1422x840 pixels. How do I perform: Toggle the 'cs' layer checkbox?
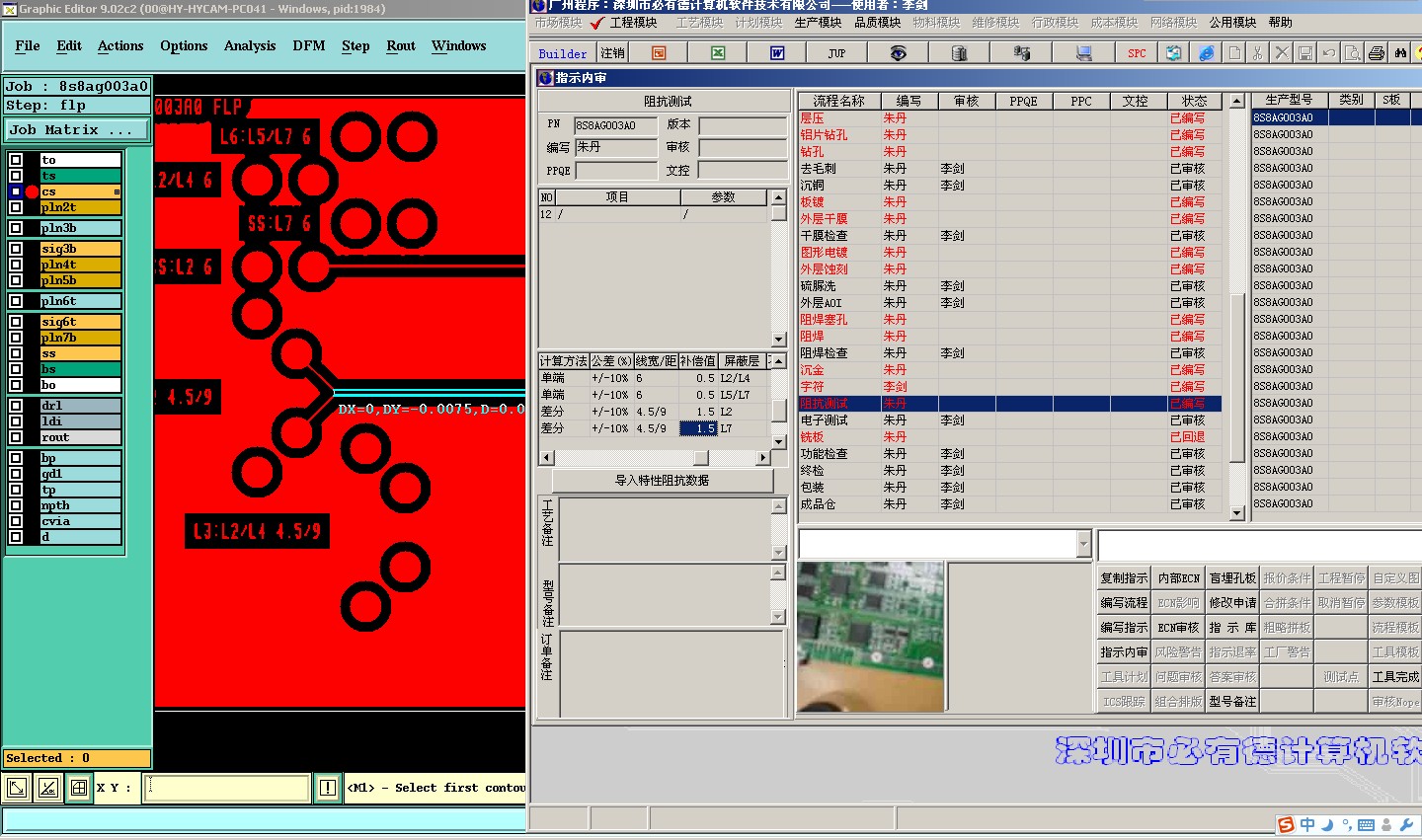point(16,191)
